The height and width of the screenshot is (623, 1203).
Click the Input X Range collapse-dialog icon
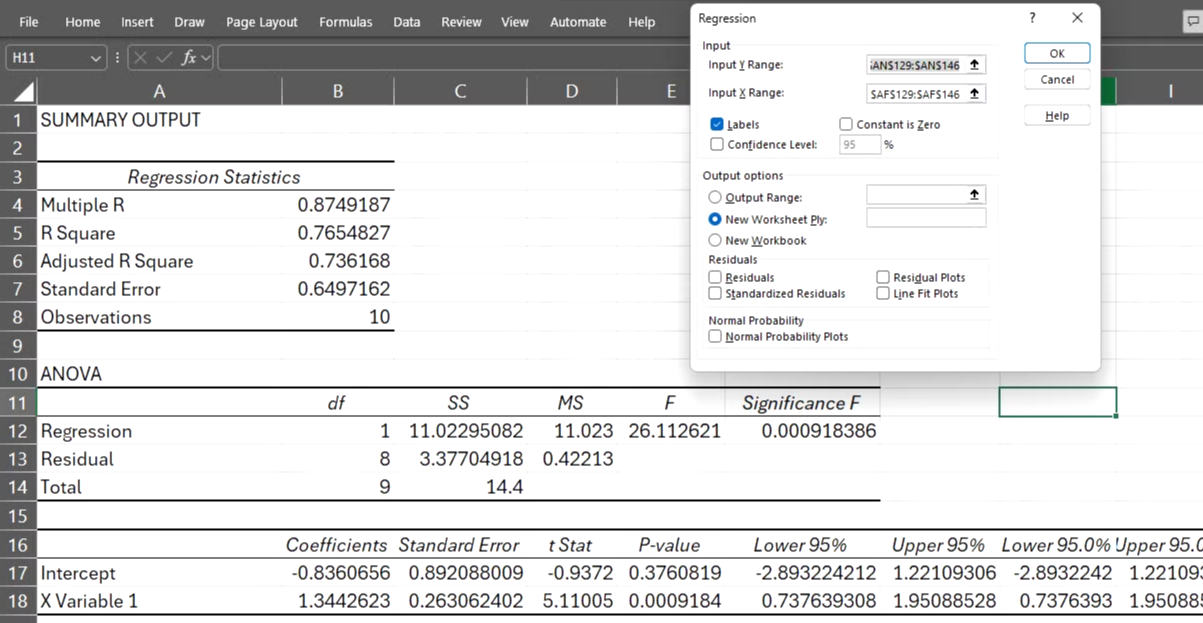click(975, 94)
